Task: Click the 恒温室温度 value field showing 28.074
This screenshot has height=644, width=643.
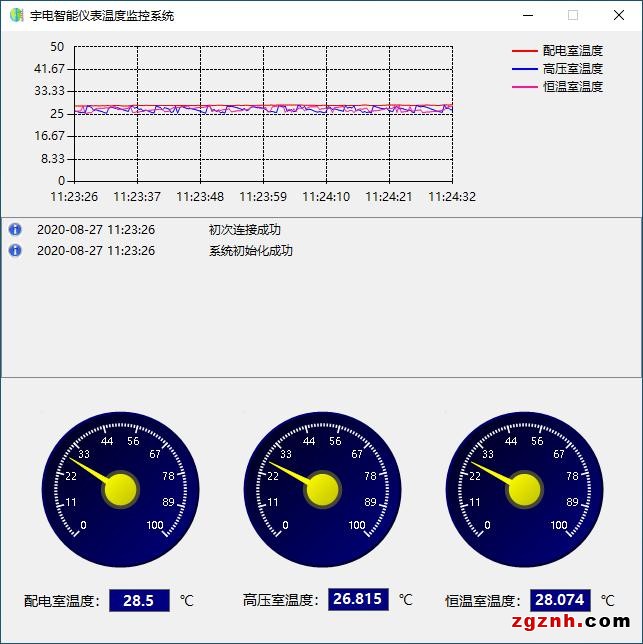Action: [x=560, y=601]
